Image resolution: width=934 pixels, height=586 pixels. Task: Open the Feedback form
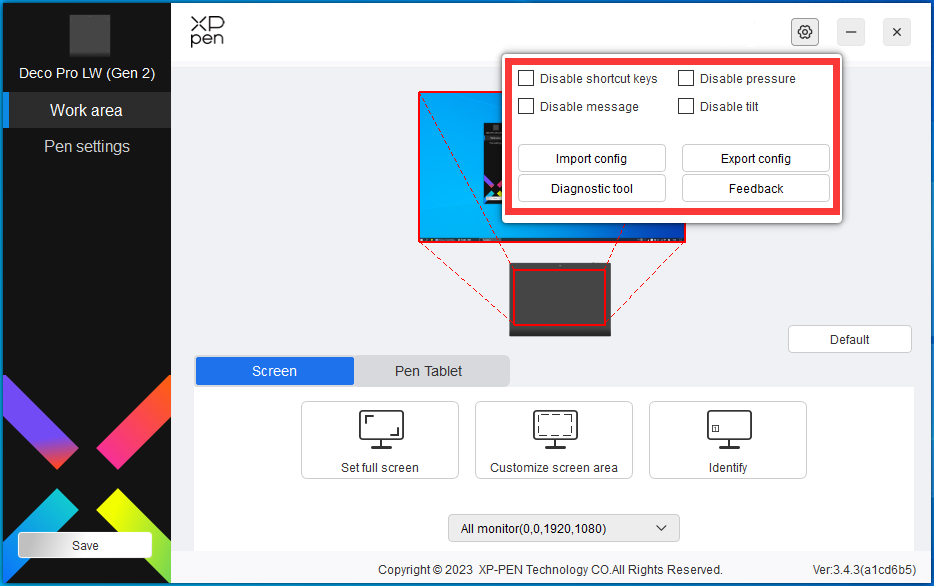756,188
